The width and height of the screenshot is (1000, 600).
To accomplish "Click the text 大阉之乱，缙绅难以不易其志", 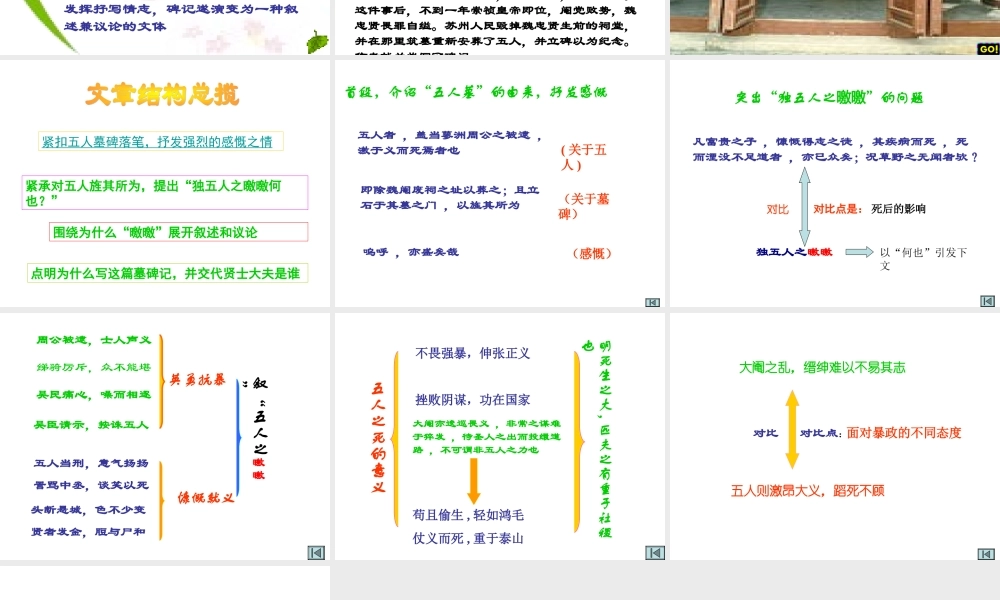I will (822, 367).
